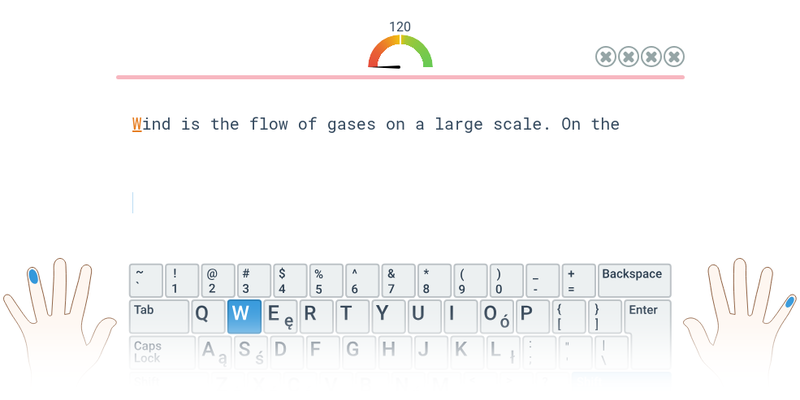
Task: Click the first error X icon
Action: [605, 57]
